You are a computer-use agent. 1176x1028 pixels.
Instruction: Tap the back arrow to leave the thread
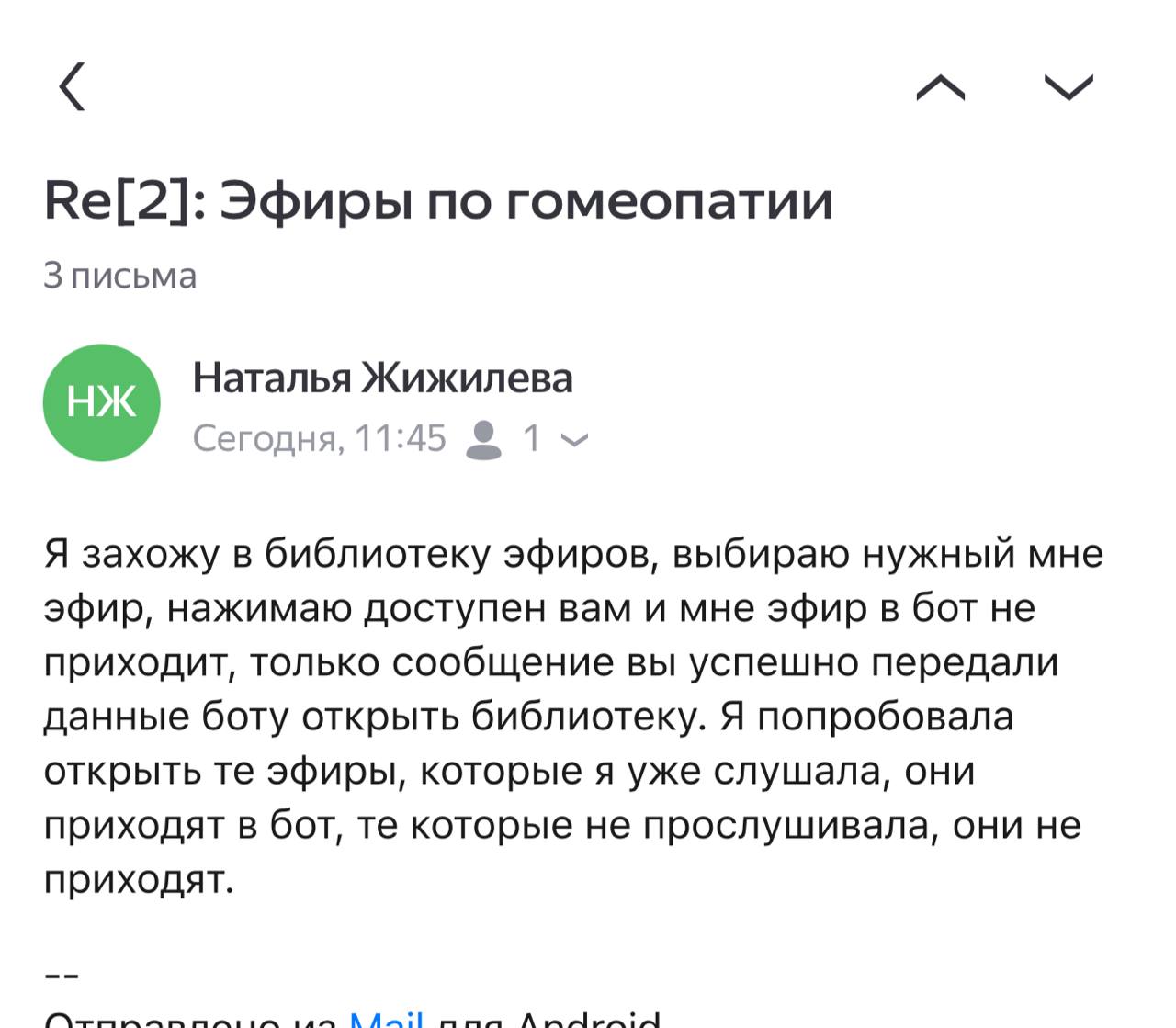coord(72,86)
